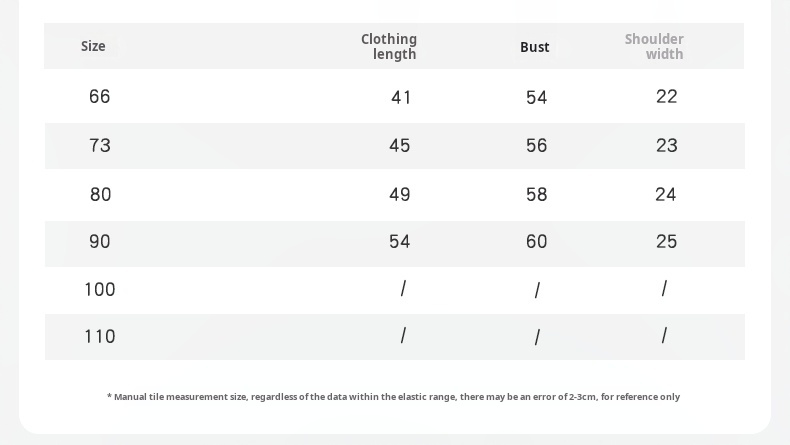Click the slash under Bust for size 100
This screenshot has height=445, width=790.
[537, 290]
